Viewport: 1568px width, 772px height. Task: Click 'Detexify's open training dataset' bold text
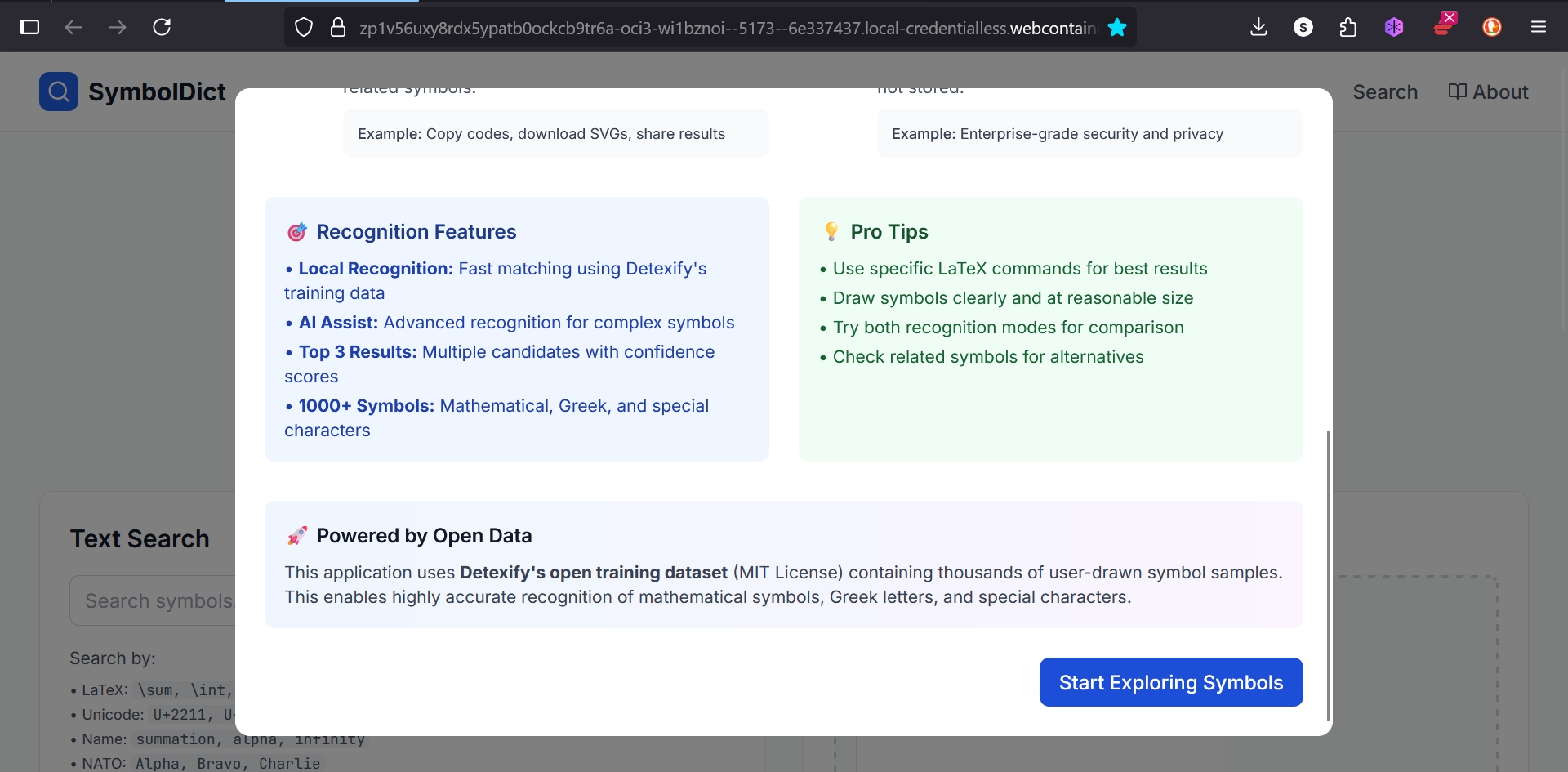[x=594, y=573]
